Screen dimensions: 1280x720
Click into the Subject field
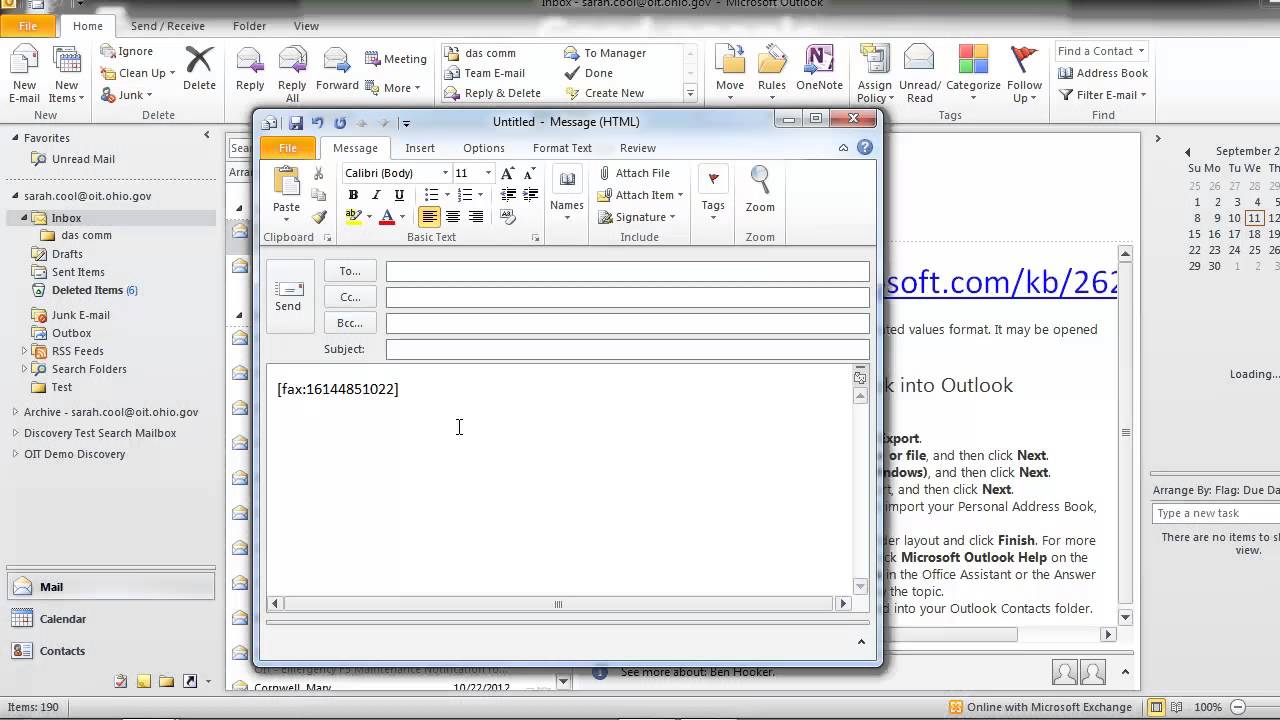coord(628,349)
